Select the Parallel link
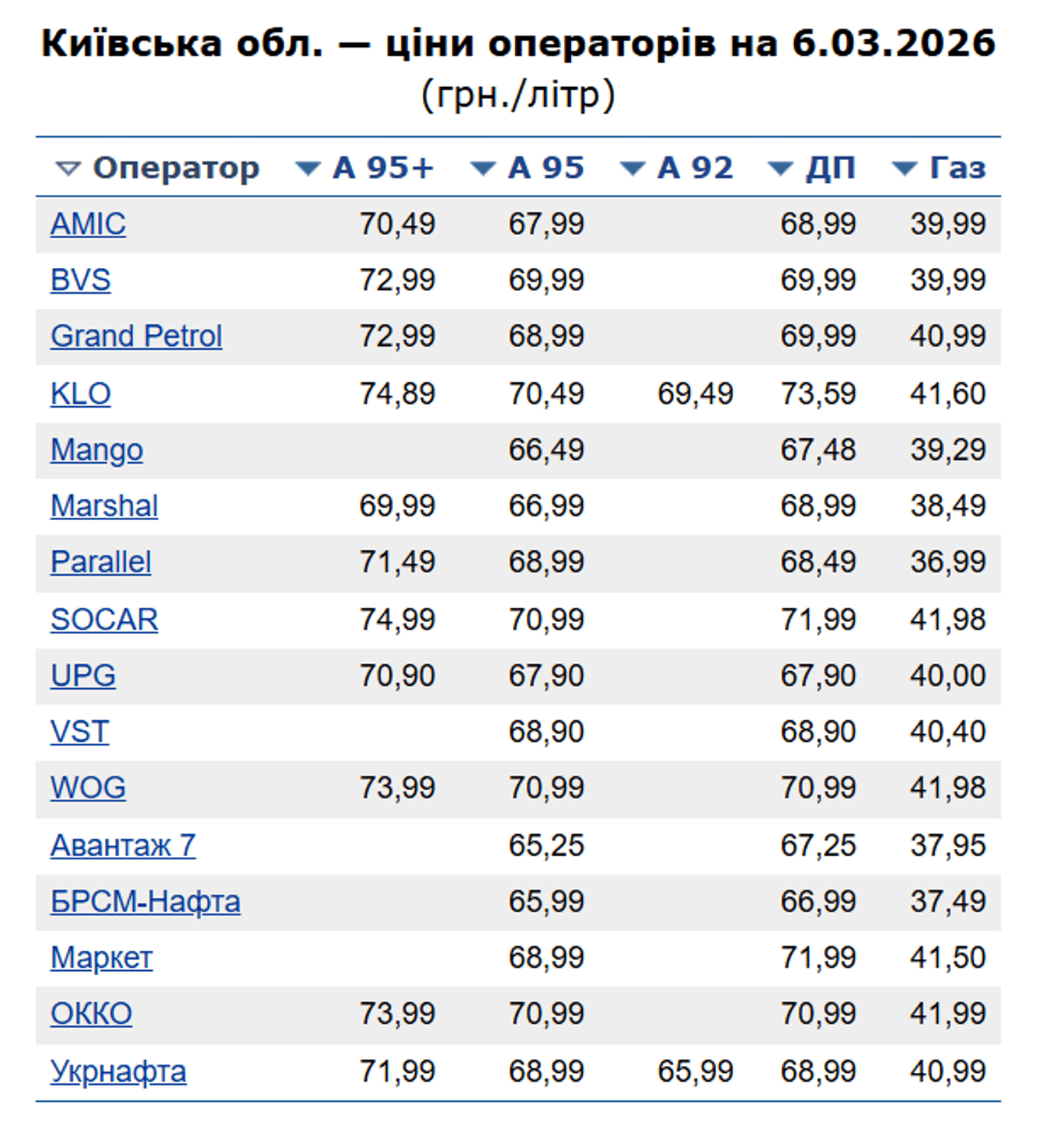 click(x=100, y=562)
